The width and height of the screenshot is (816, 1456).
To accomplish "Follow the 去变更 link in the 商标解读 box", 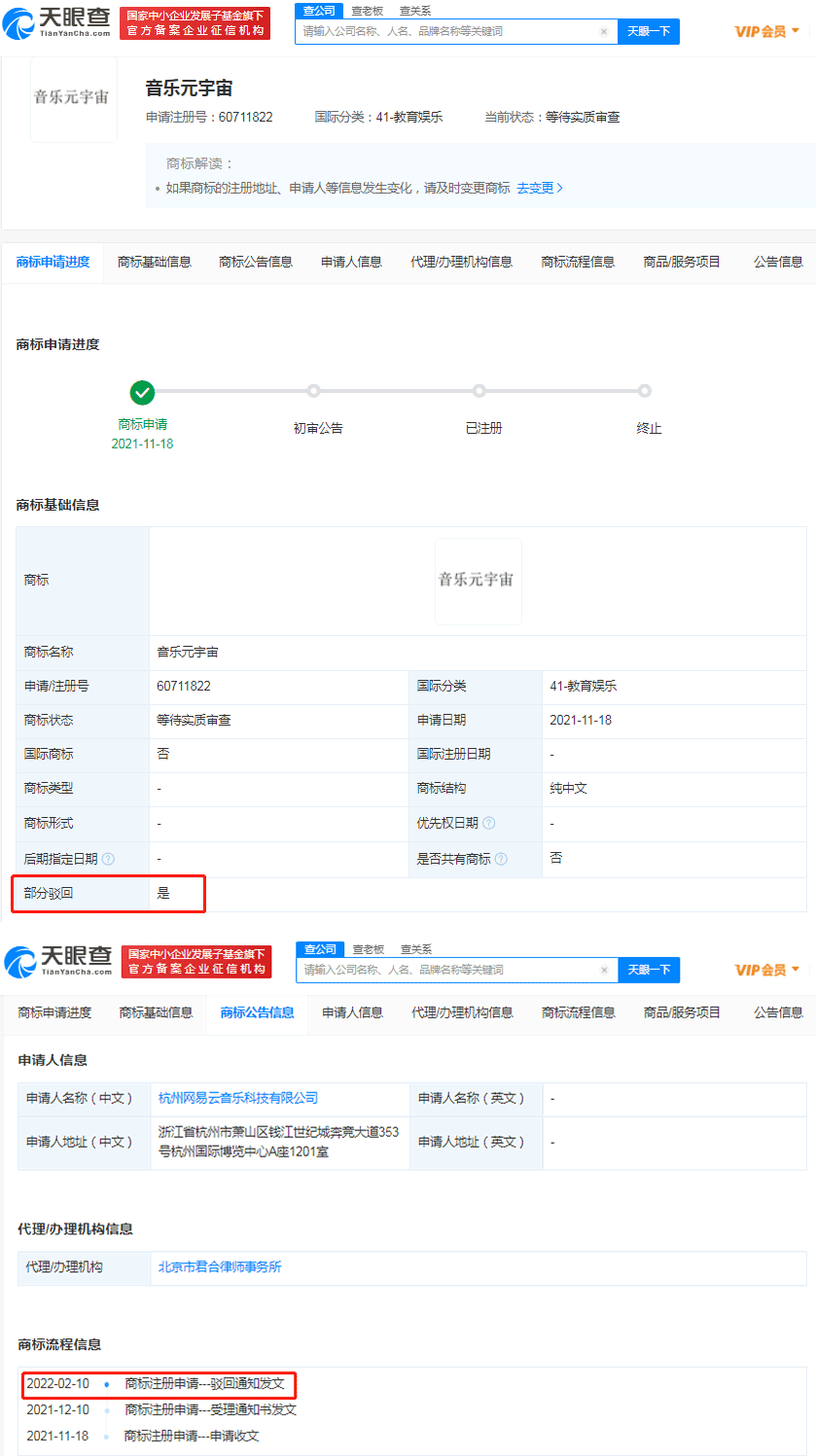I will [x=540, y=188].
